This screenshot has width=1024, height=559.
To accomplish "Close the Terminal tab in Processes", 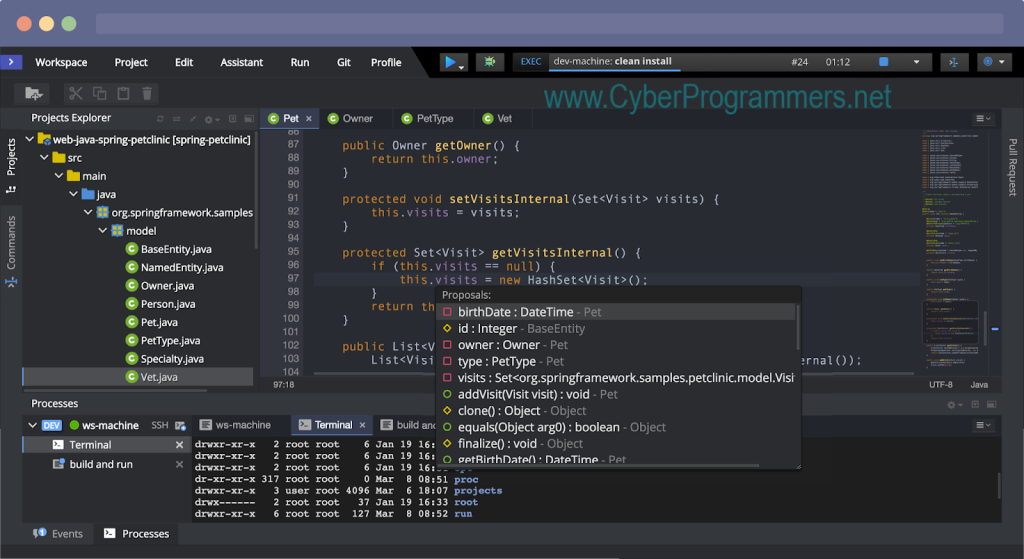I will coord(362,425).
